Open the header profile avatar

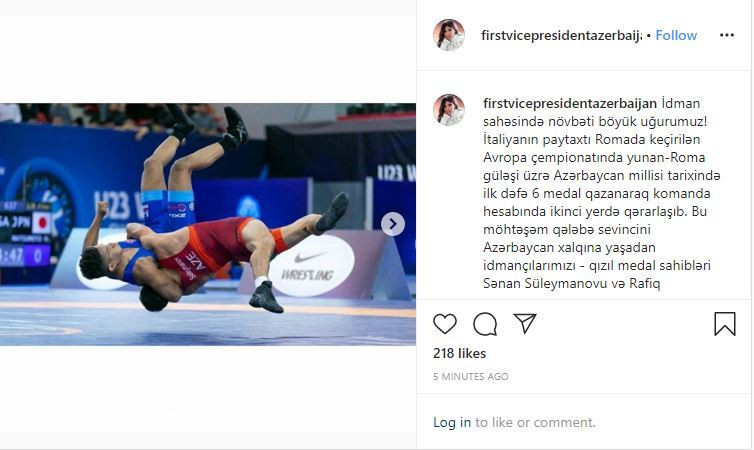449,35
